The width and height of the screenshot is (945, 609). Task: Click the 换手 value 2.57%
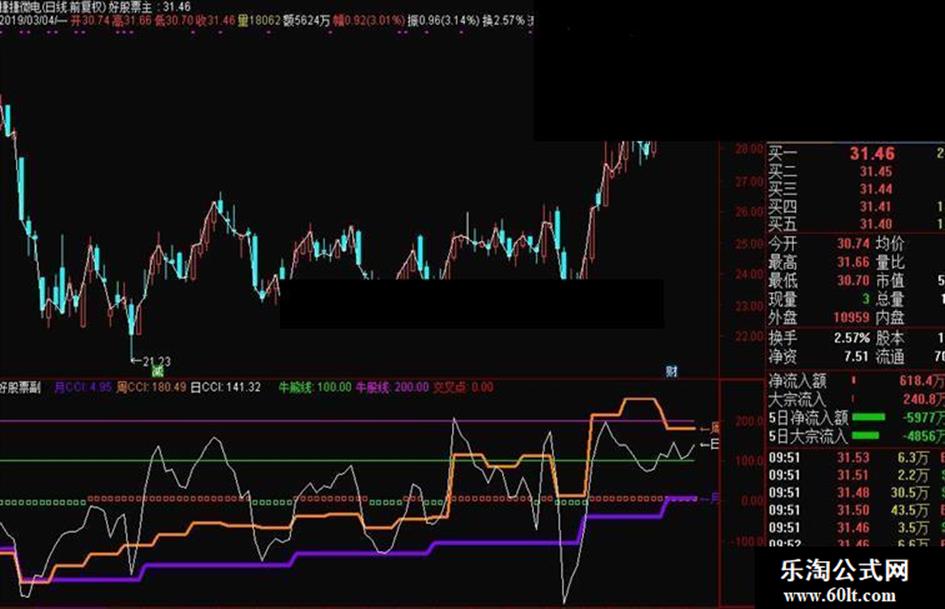click(852, 338)
